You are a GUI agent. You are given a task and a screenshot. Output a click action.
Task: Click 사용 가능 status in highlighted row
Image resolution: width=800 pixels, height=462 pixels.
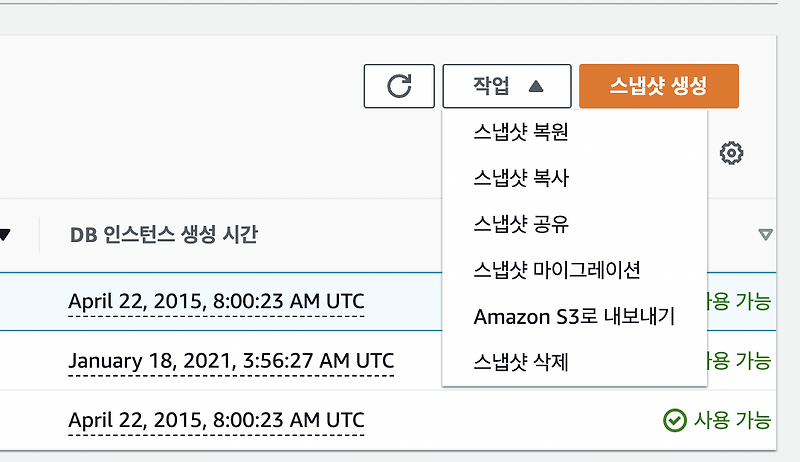click(x=739, y=301)
